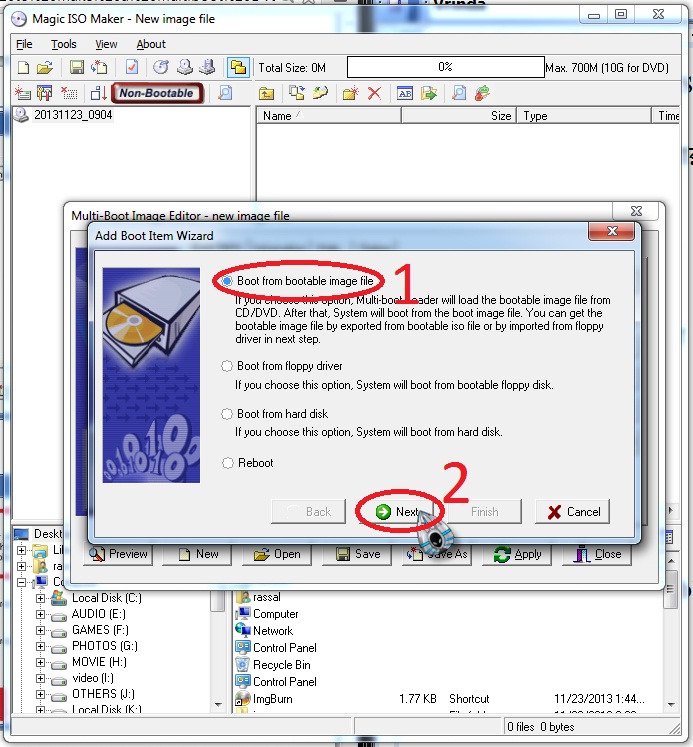The height and width of the screenshot is (747, 693).
Task: Select the ImgBurn shortcut in file list
Action: click(x=272, y=699)
